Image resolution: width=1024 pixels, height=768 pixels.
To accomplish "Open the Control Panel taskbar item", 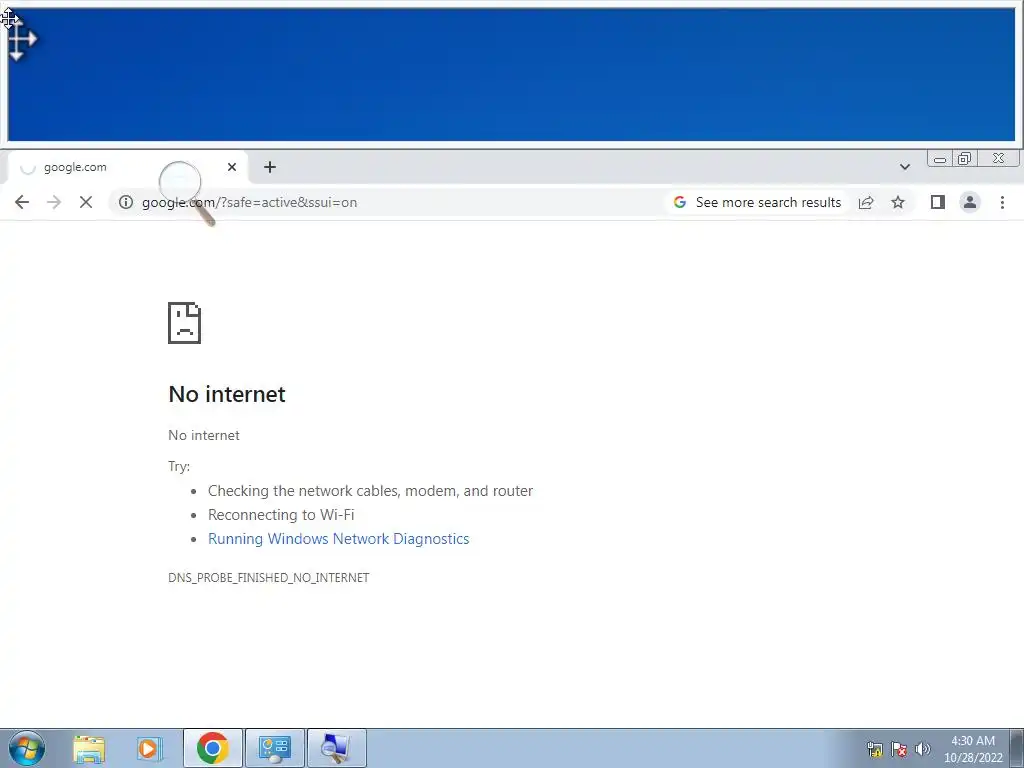I will (274, 748).
